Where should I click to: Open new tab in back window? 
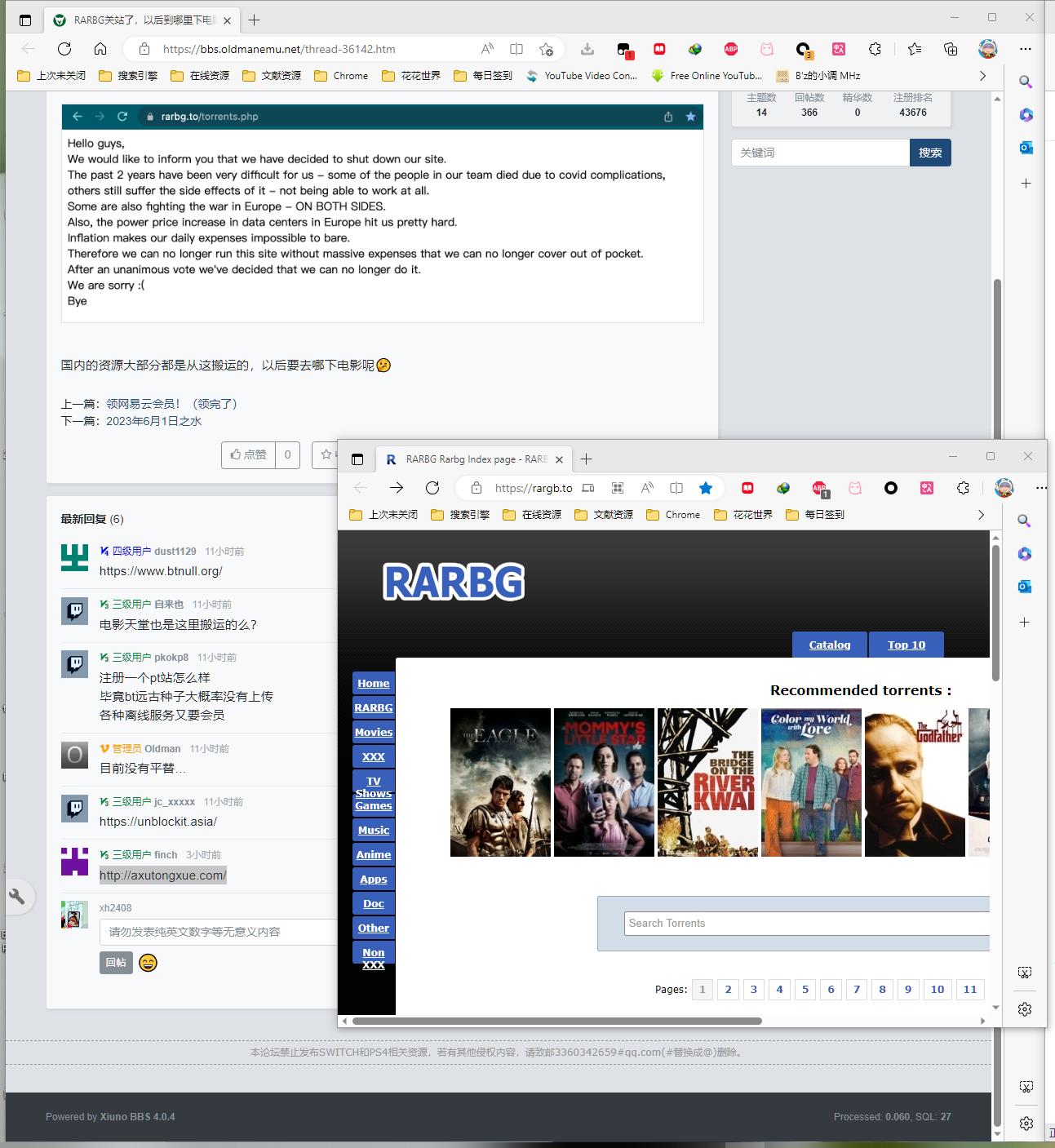[x=255, y=20]
